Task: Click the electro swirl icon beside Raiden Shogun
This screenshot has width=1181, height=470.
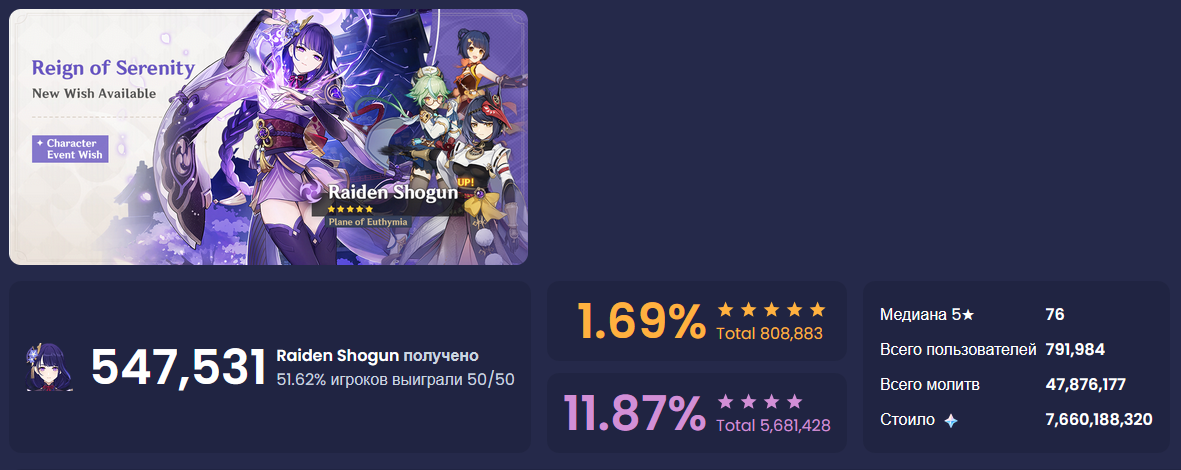Action: point(313,194)
